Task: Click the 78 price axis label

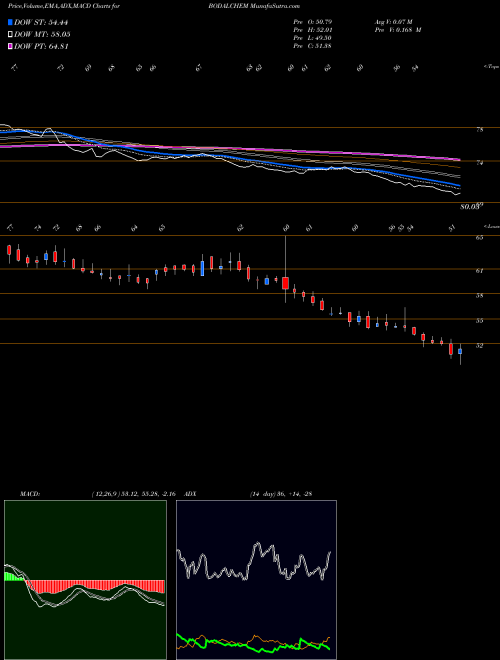Action: 479,130
